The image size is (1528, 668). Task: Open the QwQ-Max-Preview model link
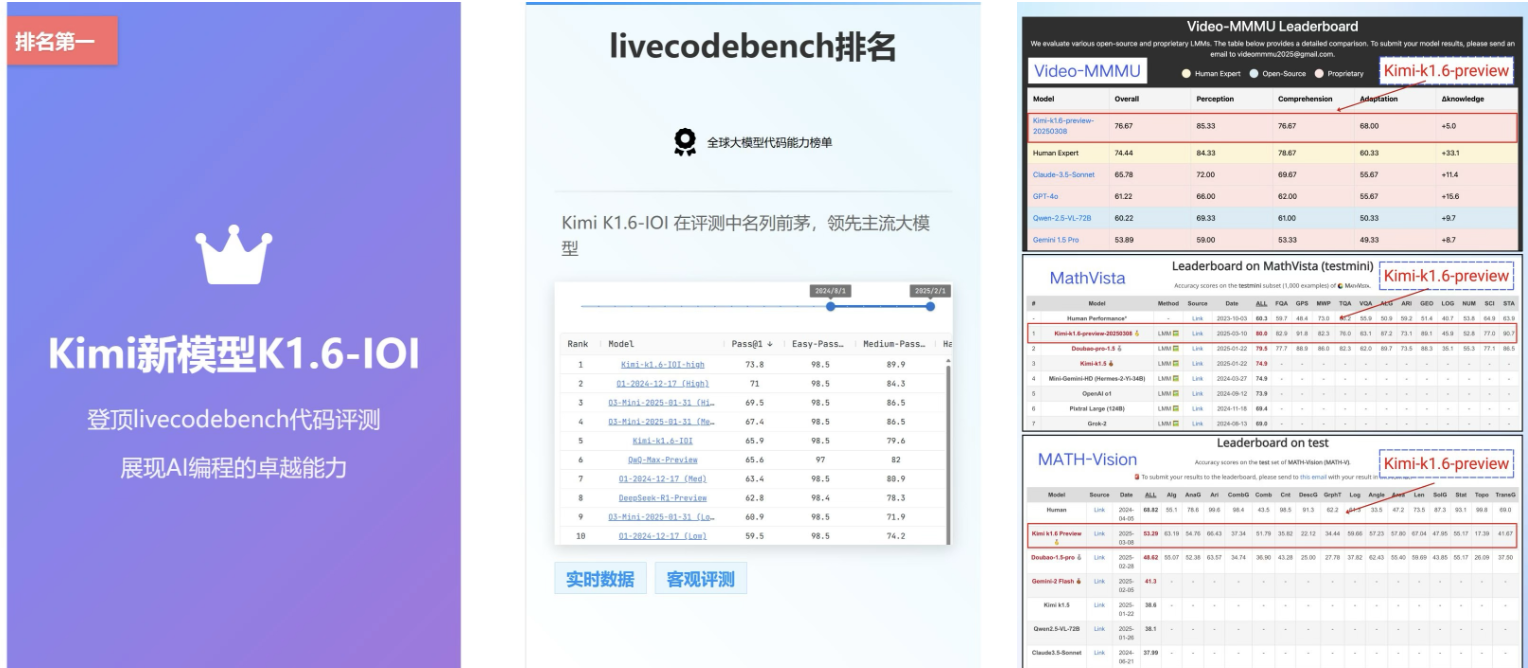[662, 460]
